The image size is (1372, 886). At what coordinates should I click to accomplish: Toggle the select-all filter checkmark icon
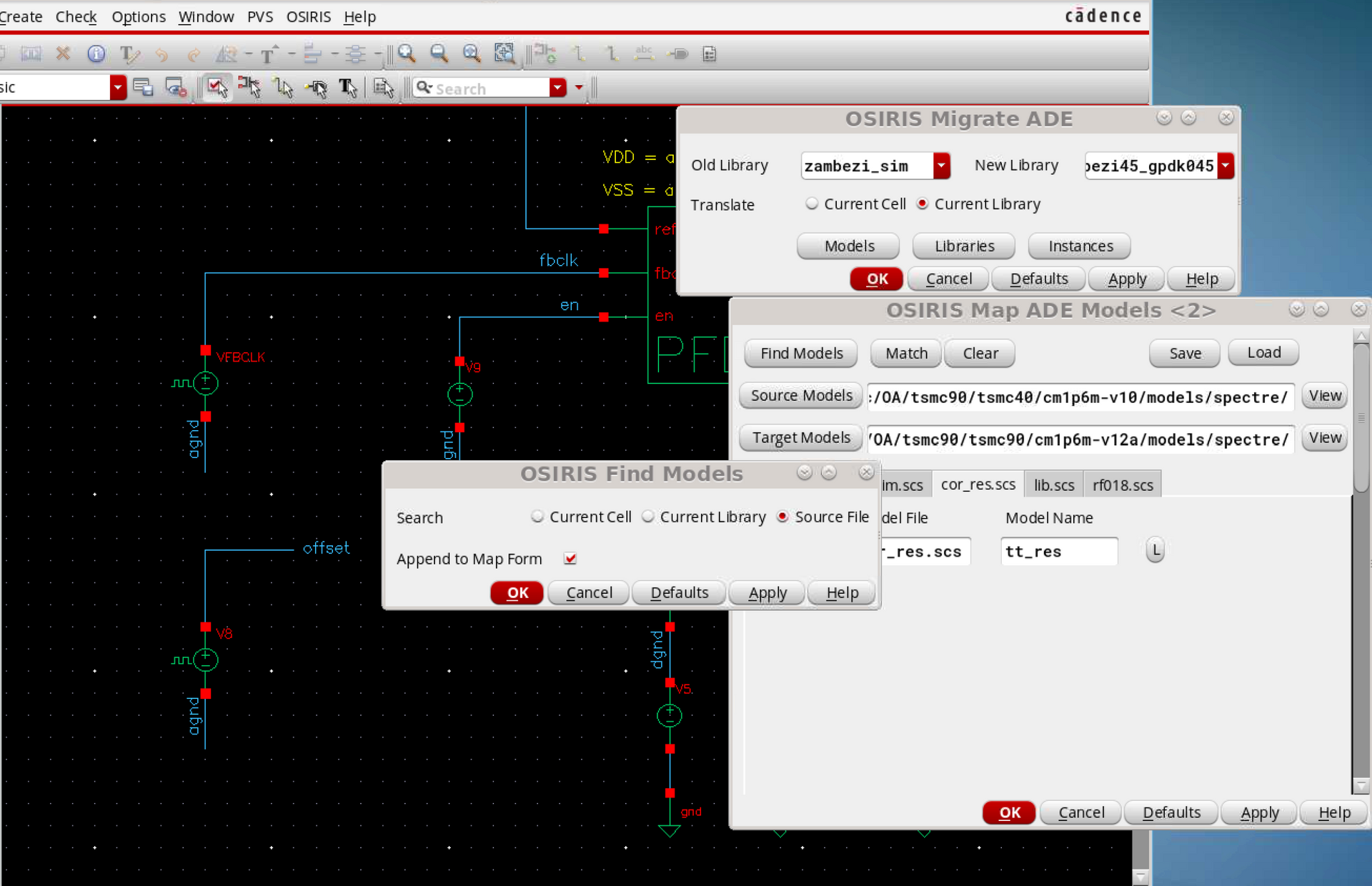point(217,87)
